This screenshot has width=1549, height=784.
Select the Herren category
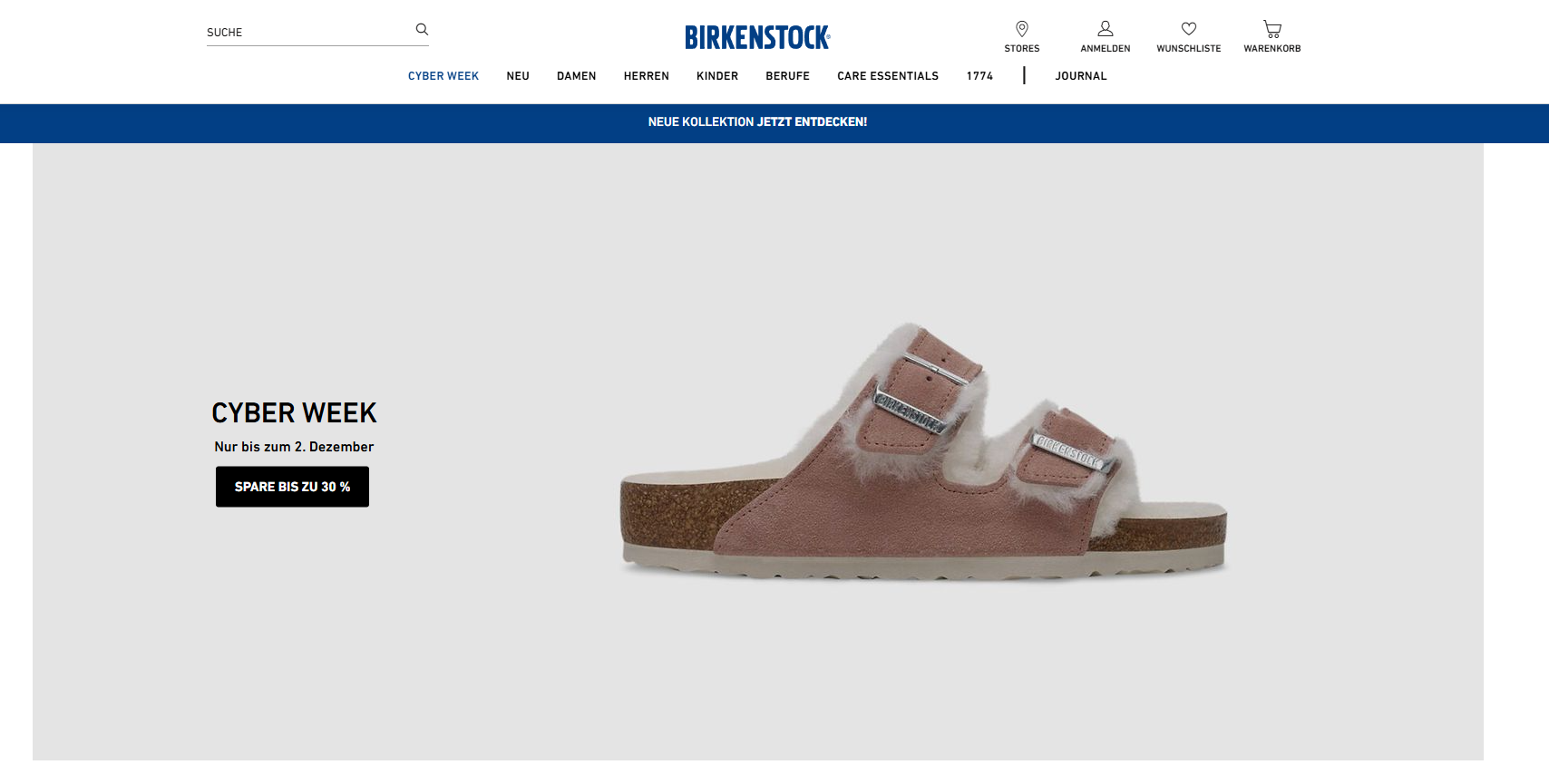(x=646, y=76)
